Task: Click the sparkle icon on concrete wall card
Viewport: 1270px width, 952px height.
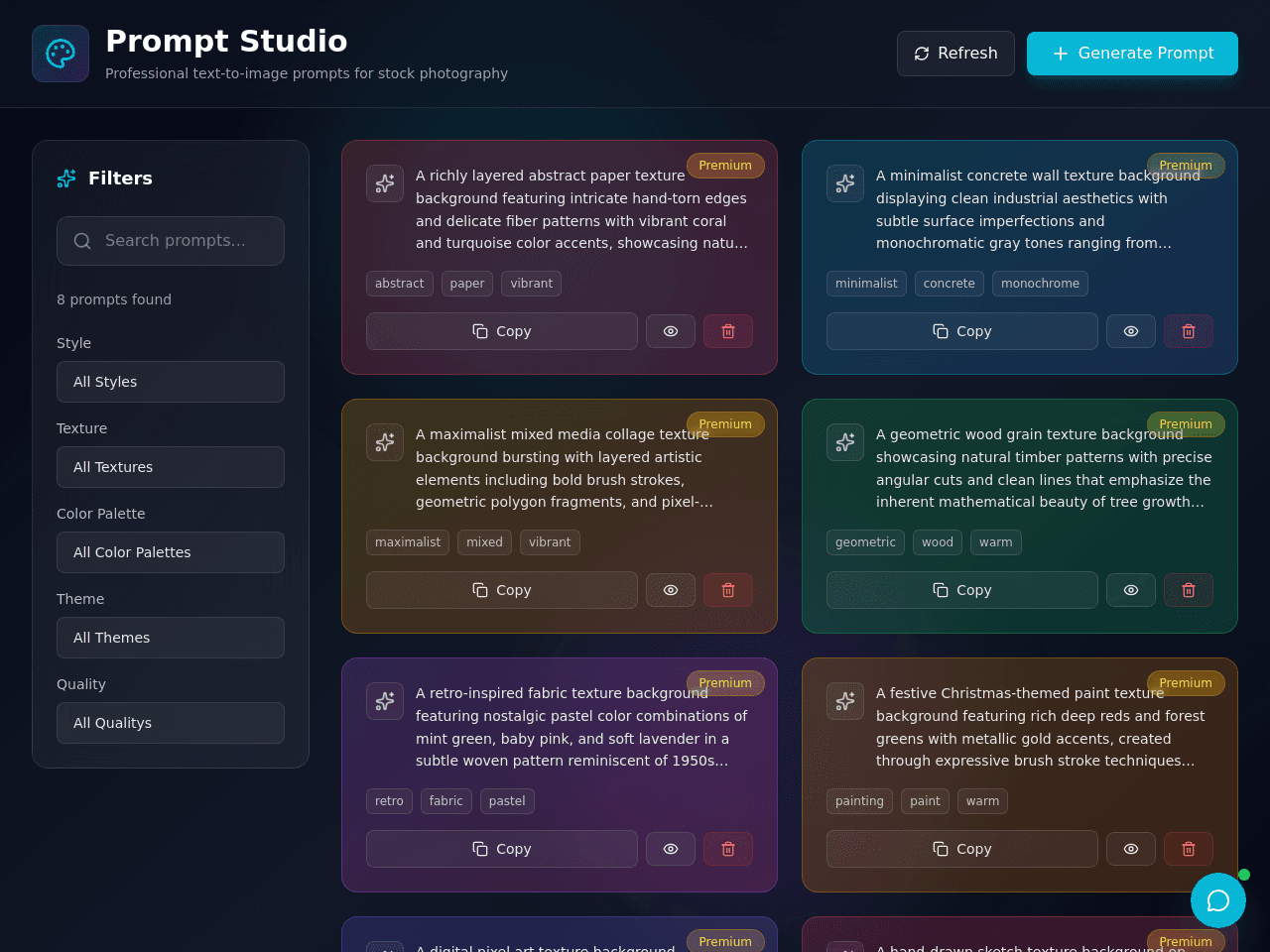Action: (x=845, y=183)
